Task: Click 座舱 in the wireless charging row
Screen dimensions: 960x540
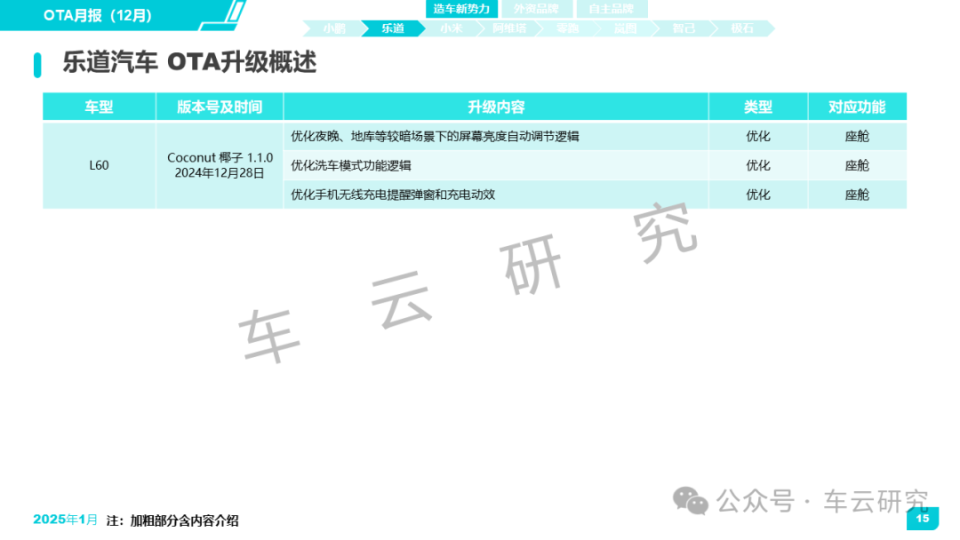Action: 857,195
